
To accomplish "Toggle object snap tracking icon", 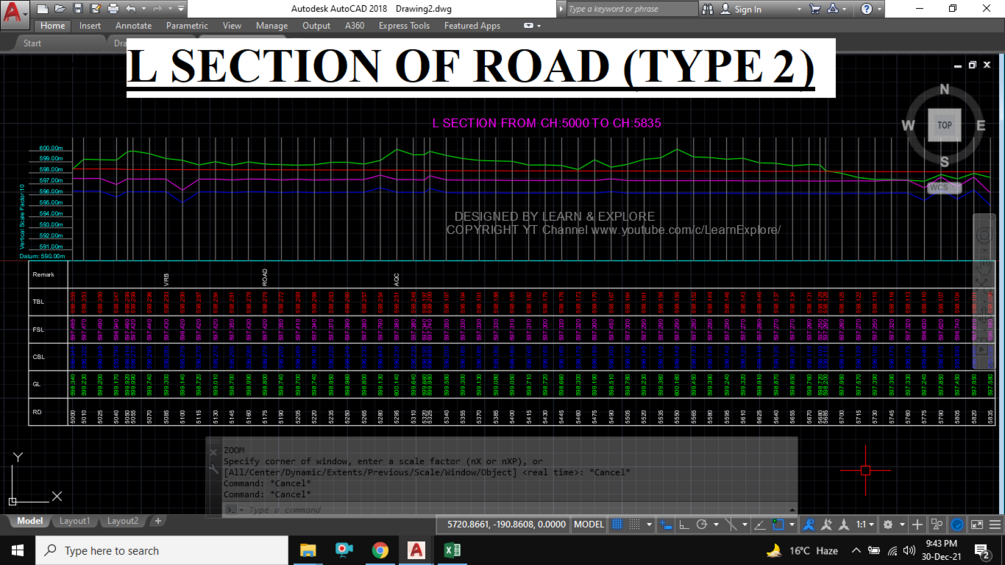I will (760, 524).
